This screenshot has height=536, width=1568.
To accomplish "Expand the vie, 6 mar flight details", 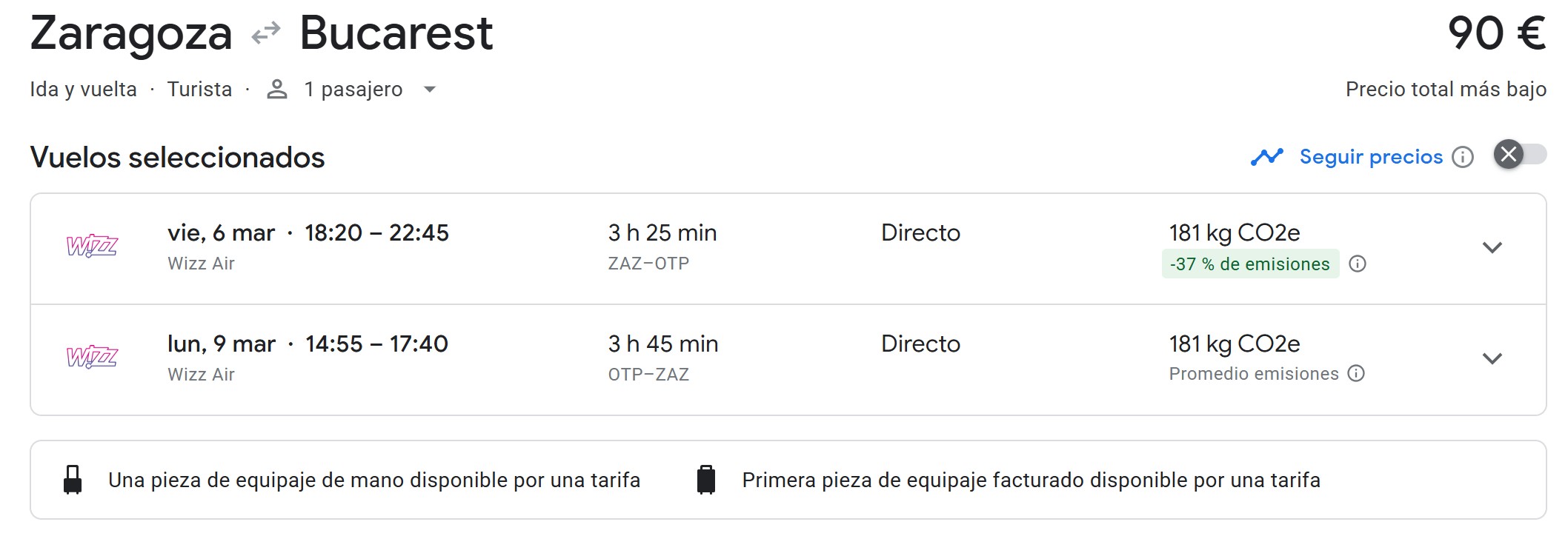I will click(1492, 248).
